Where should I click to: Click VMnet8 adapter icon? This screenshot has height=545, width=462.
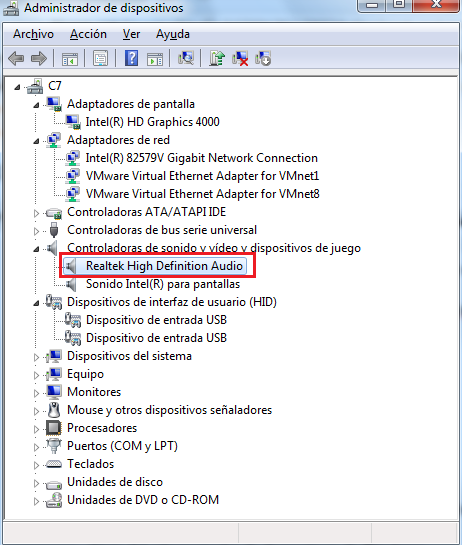[x=73, y=194]
